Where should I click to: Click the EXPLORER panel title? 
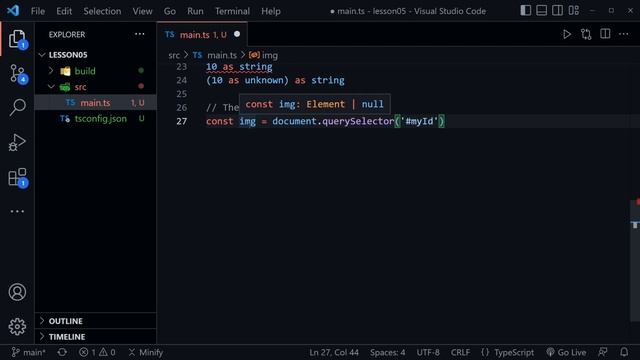(x=67, y=35)
